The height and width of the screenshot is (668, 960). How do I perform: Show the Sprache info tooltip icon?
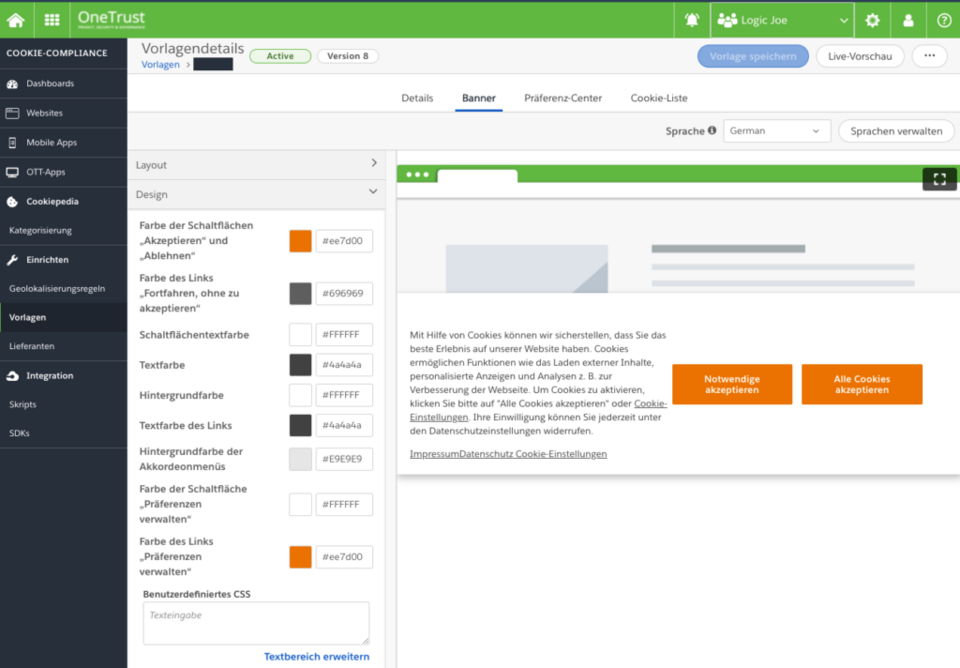pos(712,130)
